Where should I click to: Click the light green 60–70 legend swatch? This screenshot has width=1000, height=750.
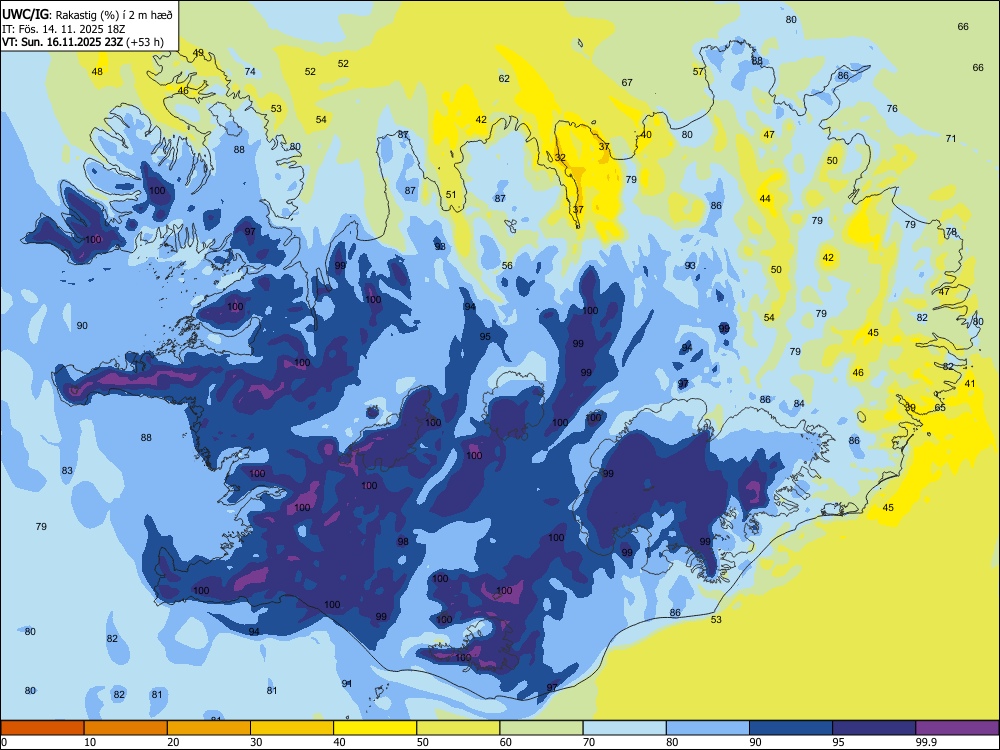(541, 728)
